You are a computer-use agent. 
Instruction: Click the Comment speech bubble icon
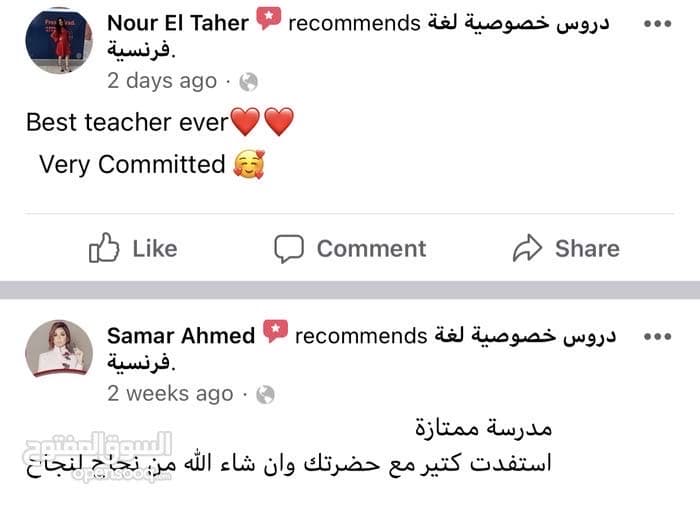(289, 248)
